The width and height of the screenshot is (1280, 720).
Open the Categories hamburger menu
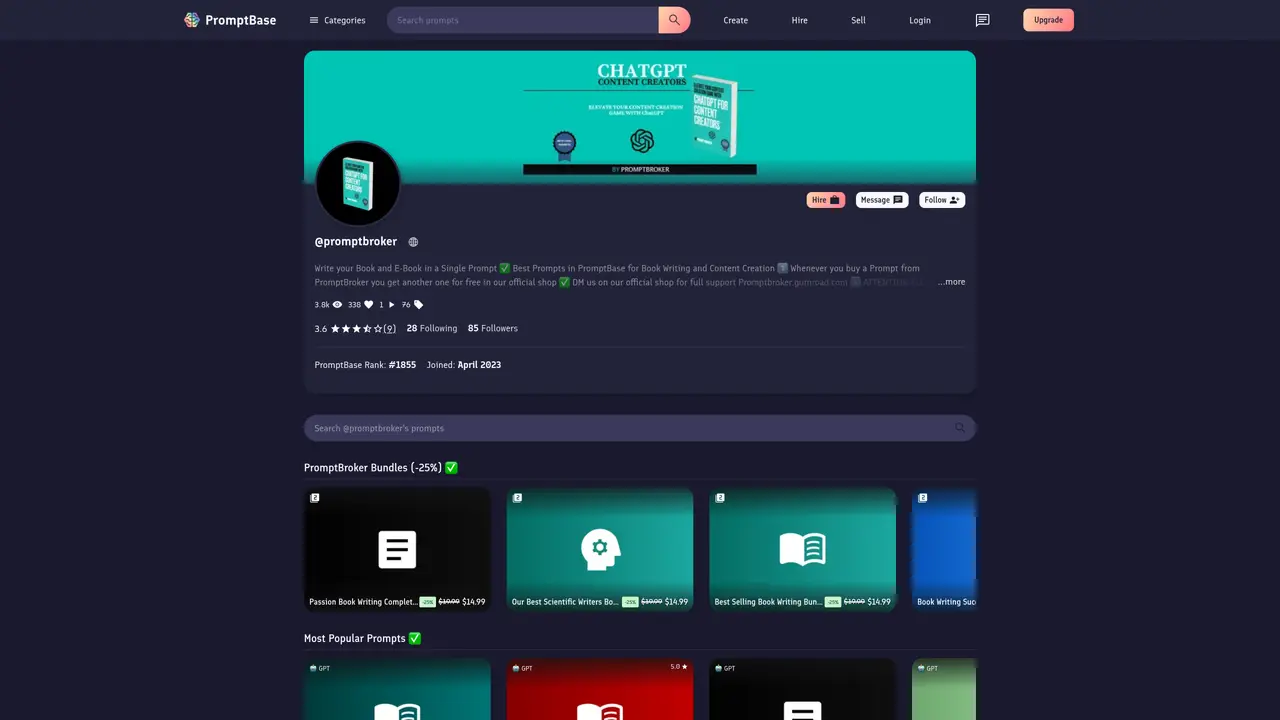pyautogui.click(x=337, y=20)
